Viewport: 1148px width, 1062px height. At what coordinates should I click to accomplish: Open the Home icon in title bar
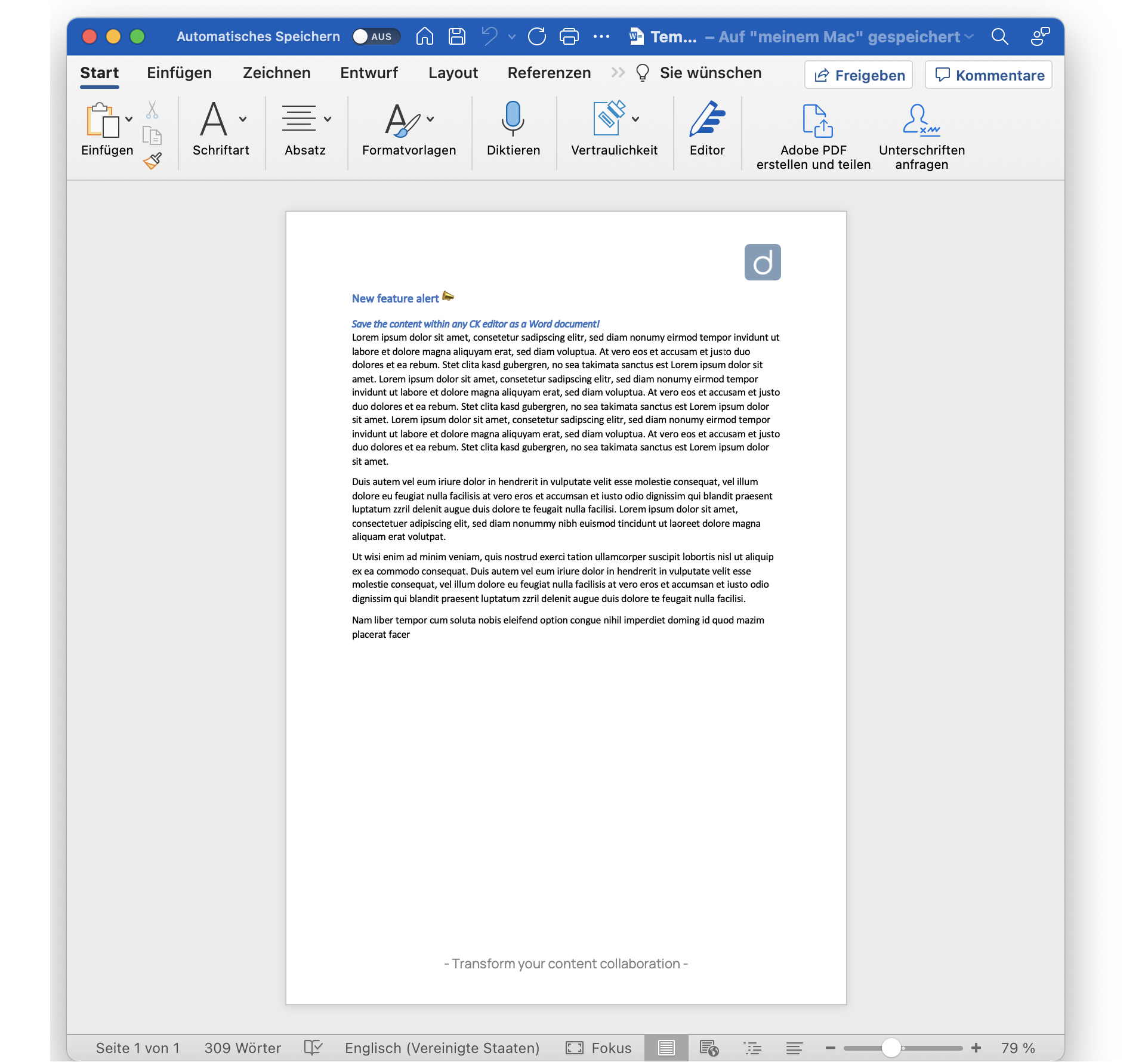(424, 36)
